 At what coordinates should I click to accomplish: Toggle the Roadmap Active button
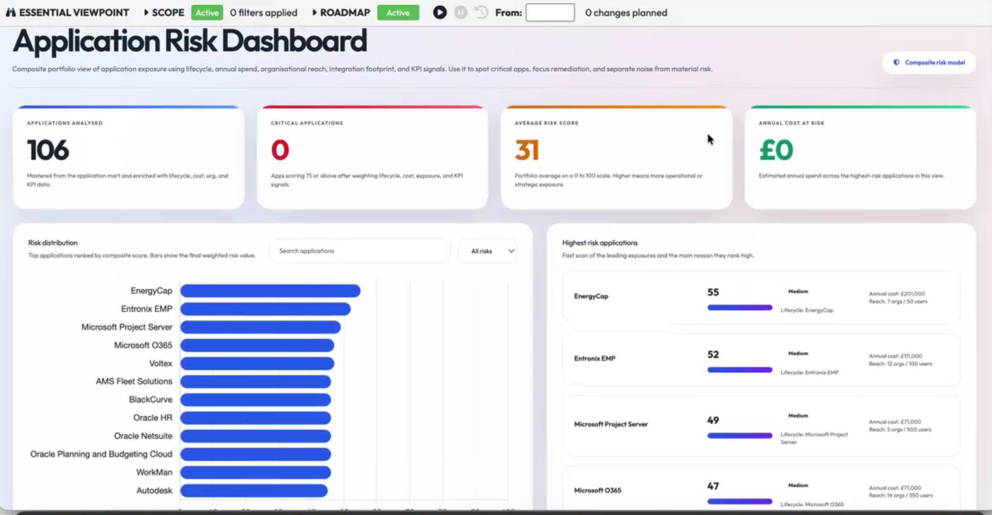pos(398,13)
